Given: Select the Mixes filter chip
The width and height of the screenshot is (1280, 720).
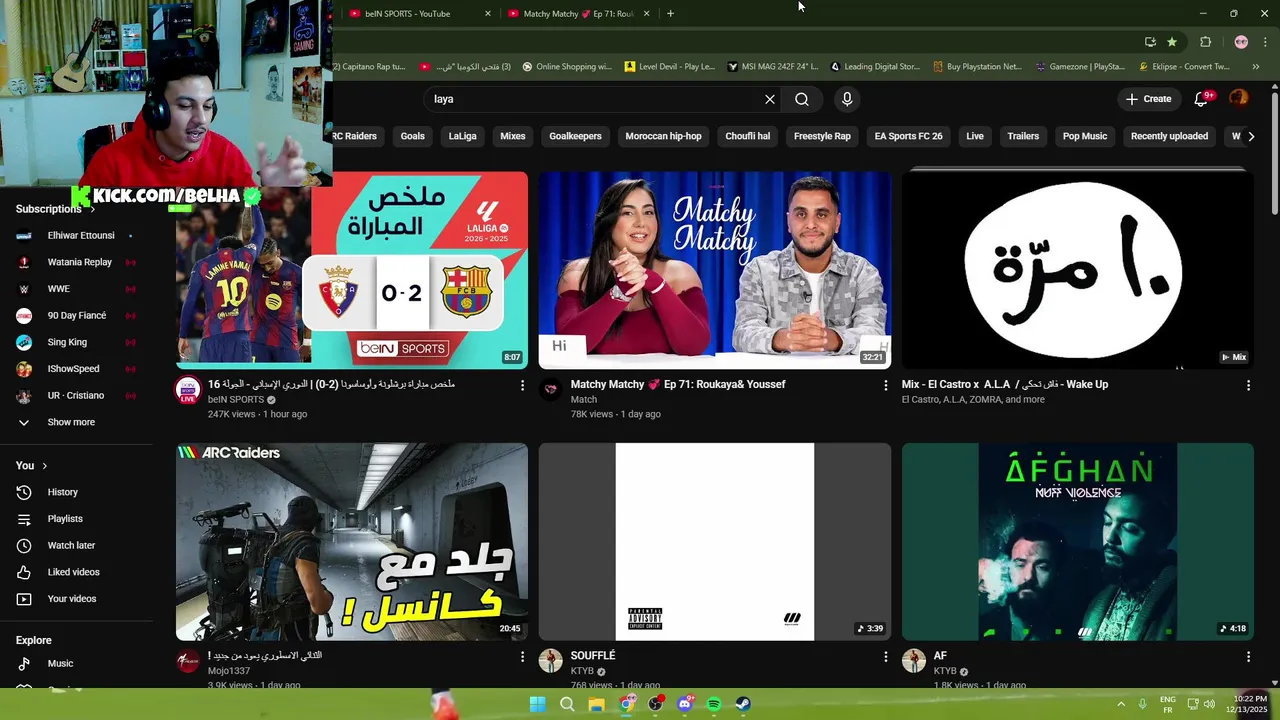Looking at the screenshot, I should (513, 136).
